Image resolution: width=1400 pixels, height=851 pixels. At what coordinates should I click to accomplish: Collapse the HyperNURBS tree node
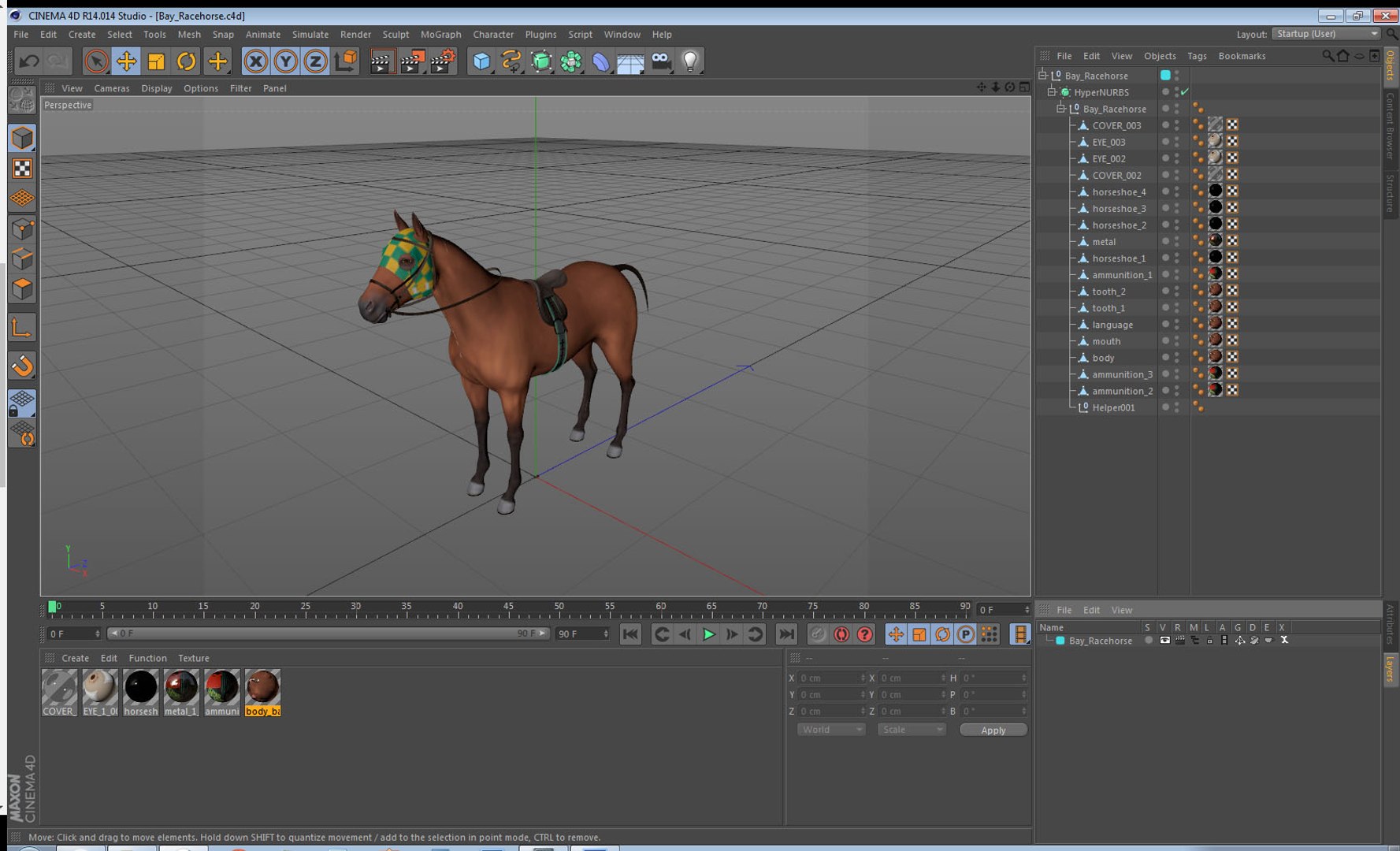point(1052,92)
